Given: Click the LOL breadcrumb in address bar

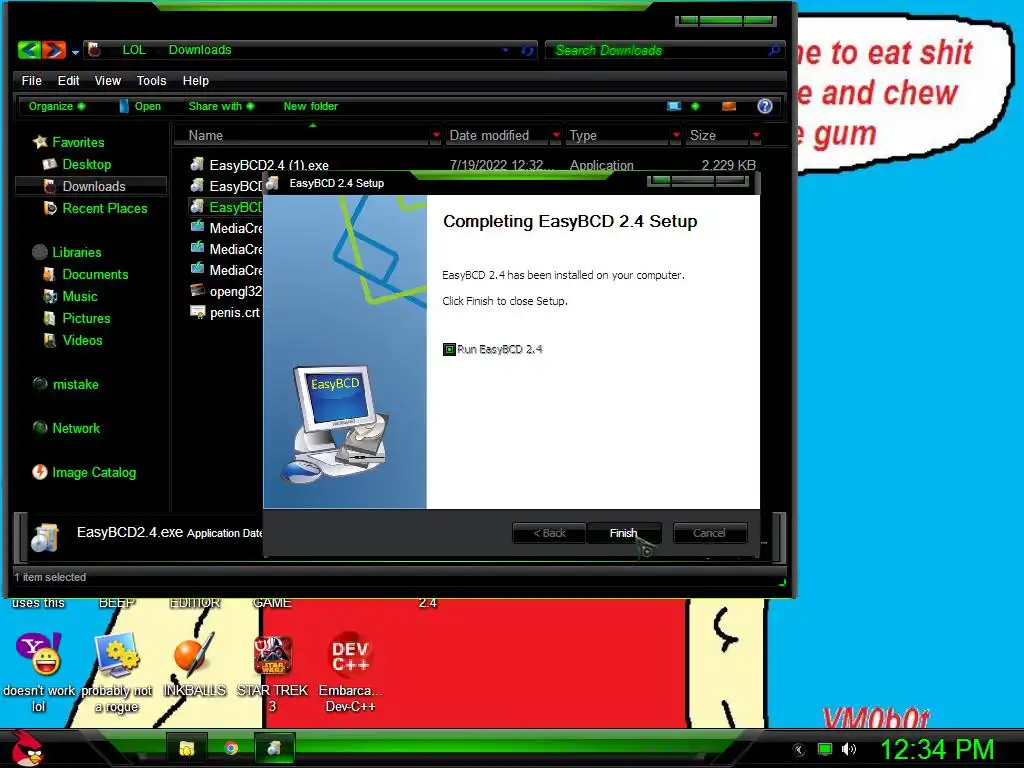Looking at the screenshot, I should point(134,50).
